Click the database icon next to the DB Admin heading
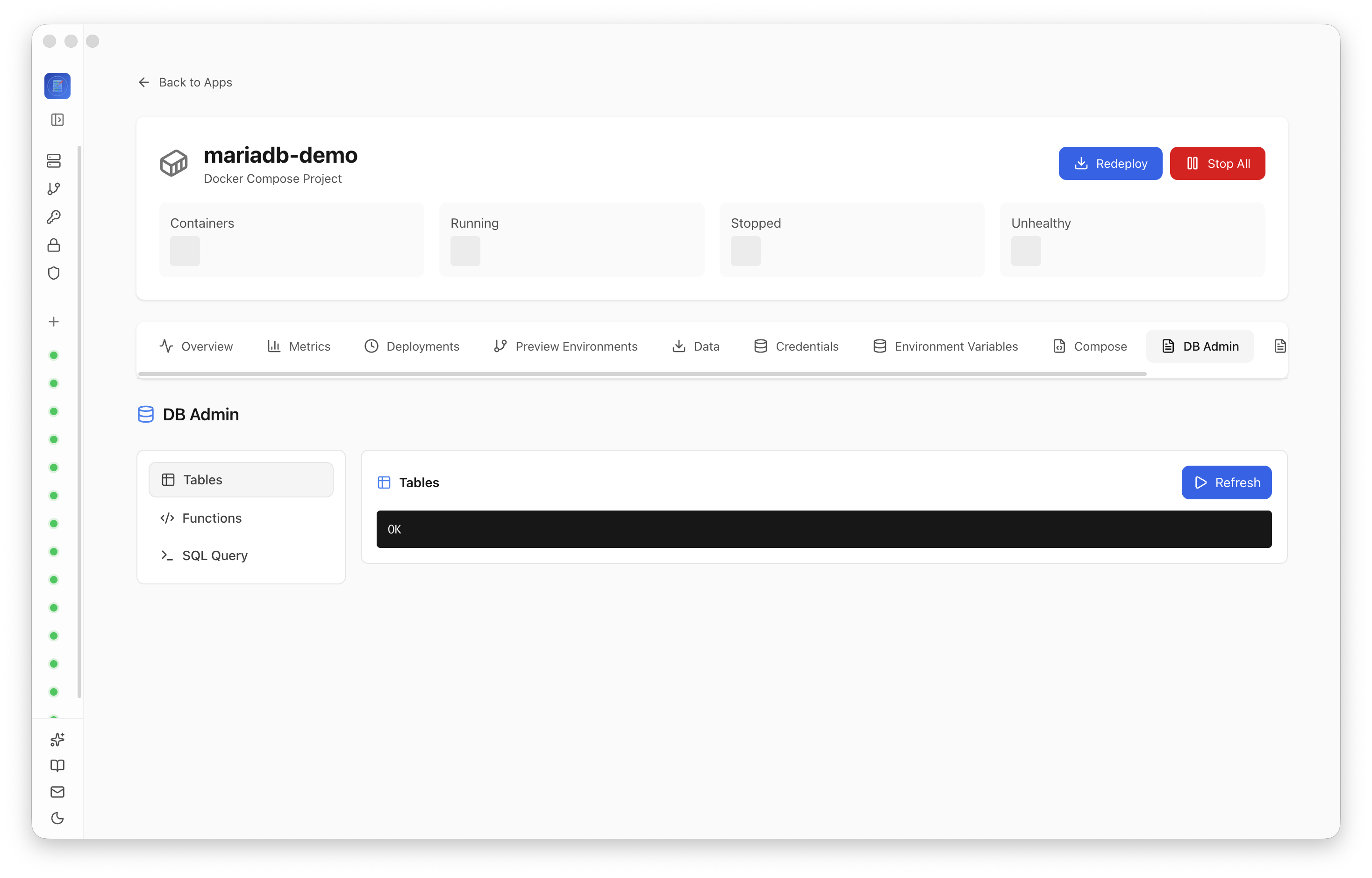The height and width of the screenshot is (878, 1372). (x=146, y=415)
